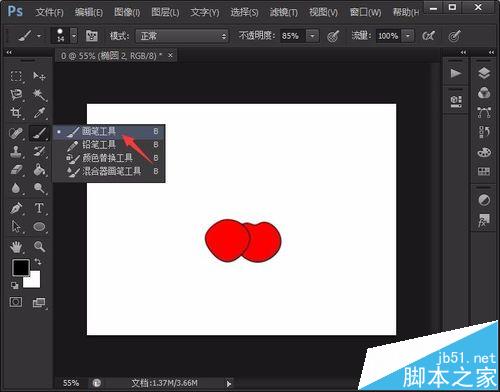Viewport: 500px width, 392px height.
Task: Click the background white color swatch
Action: click(34, 282)
